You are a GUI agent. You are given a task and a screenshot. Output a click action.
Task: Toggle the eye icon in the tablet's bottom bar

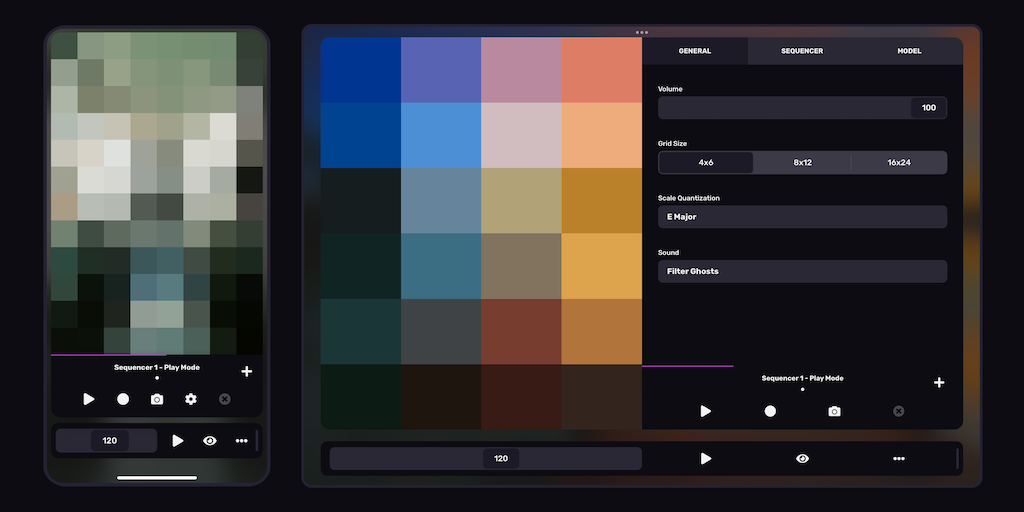pyautogui.click(x=803, y=458)
